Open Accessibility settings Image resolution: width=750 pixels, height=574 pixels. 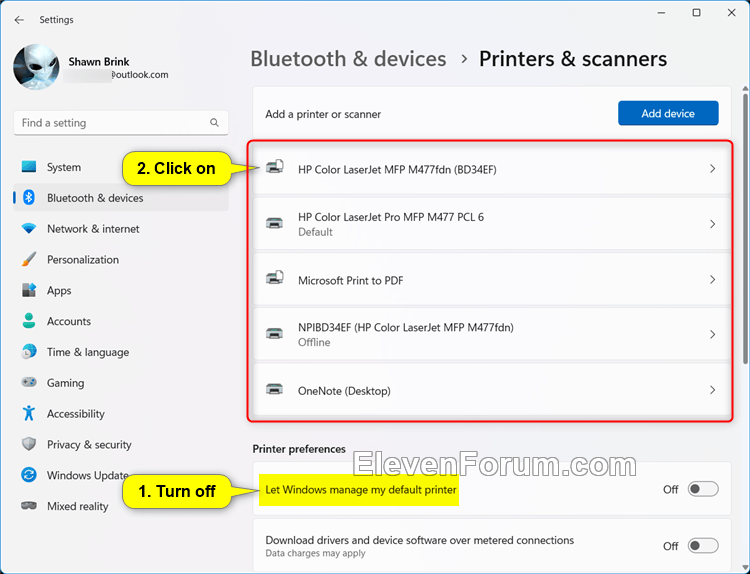tap(121, 413)
